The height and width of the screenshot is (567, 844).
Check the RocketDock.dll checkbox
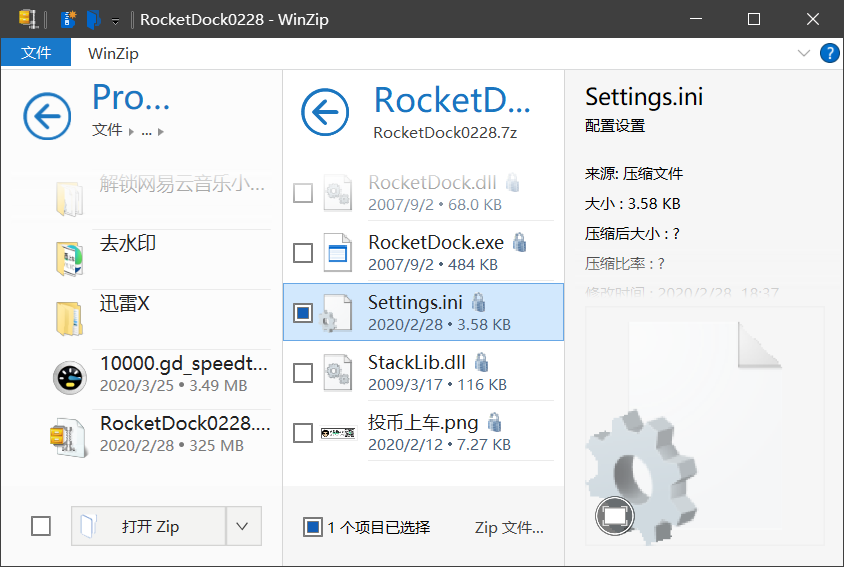(x=303, y=193)
